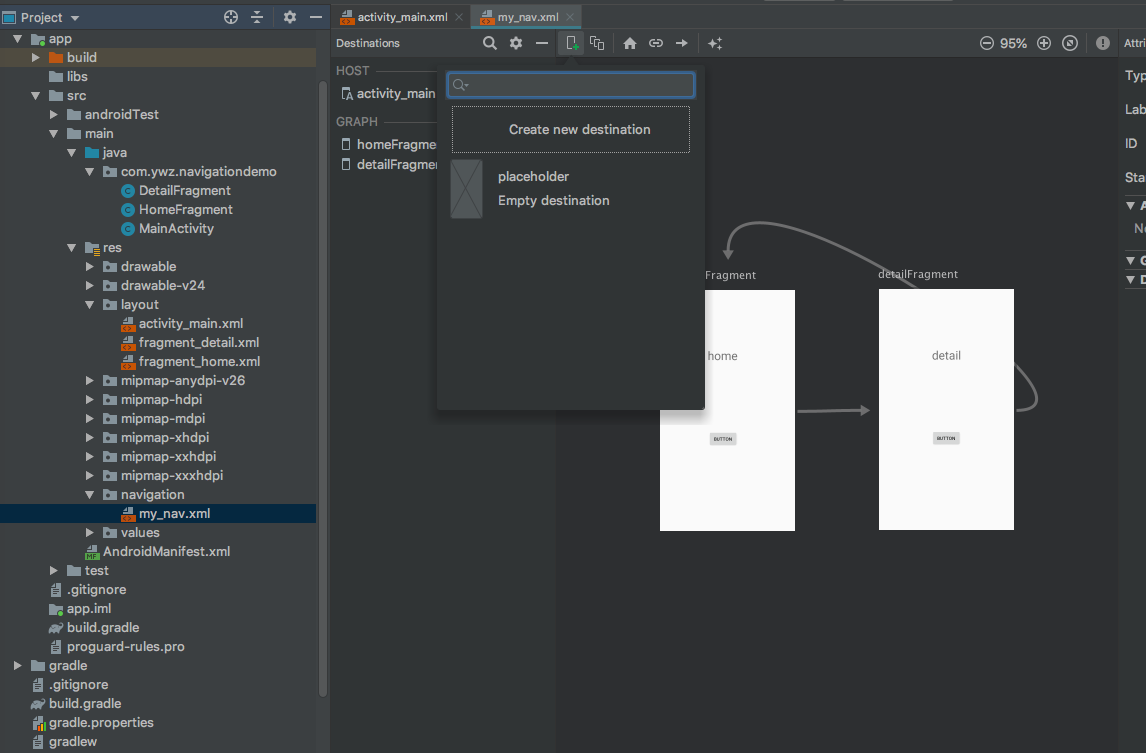Select homeFragment in the graph list
The image size is (1146, 753).
[x=388, y=145]
